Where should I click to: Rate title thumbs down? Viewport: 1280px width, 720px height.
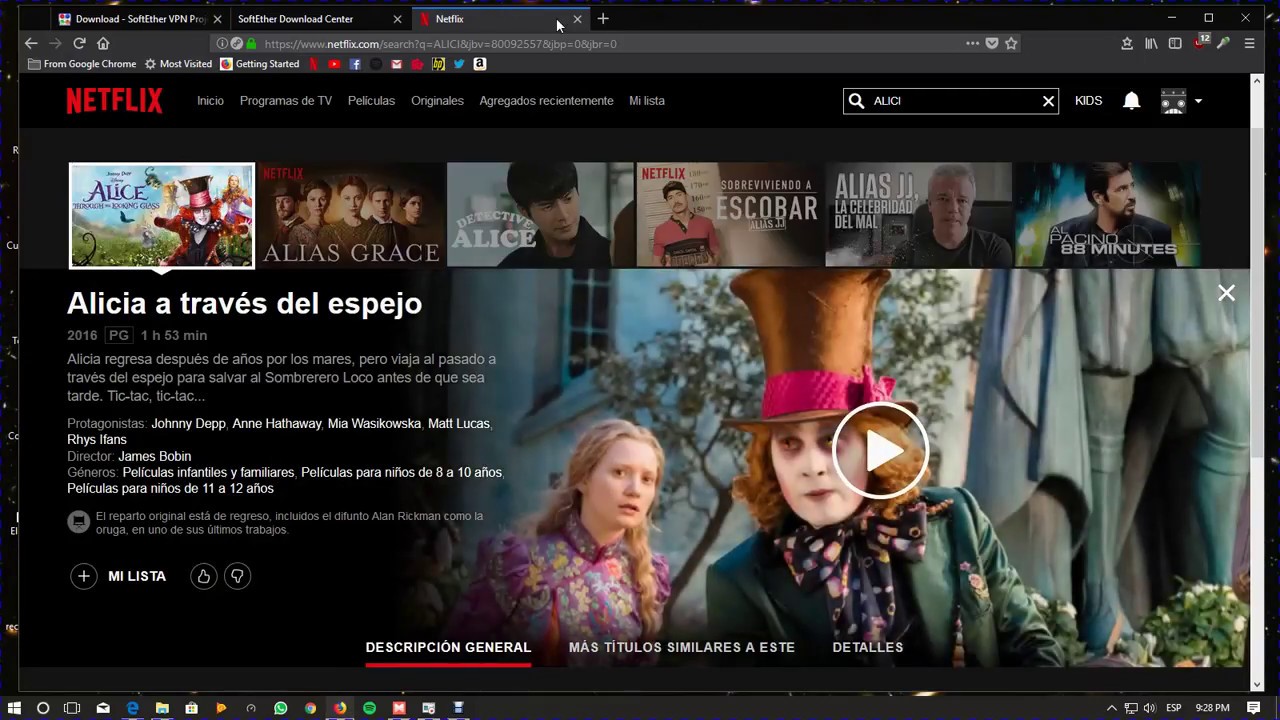(x=237, y=576)
